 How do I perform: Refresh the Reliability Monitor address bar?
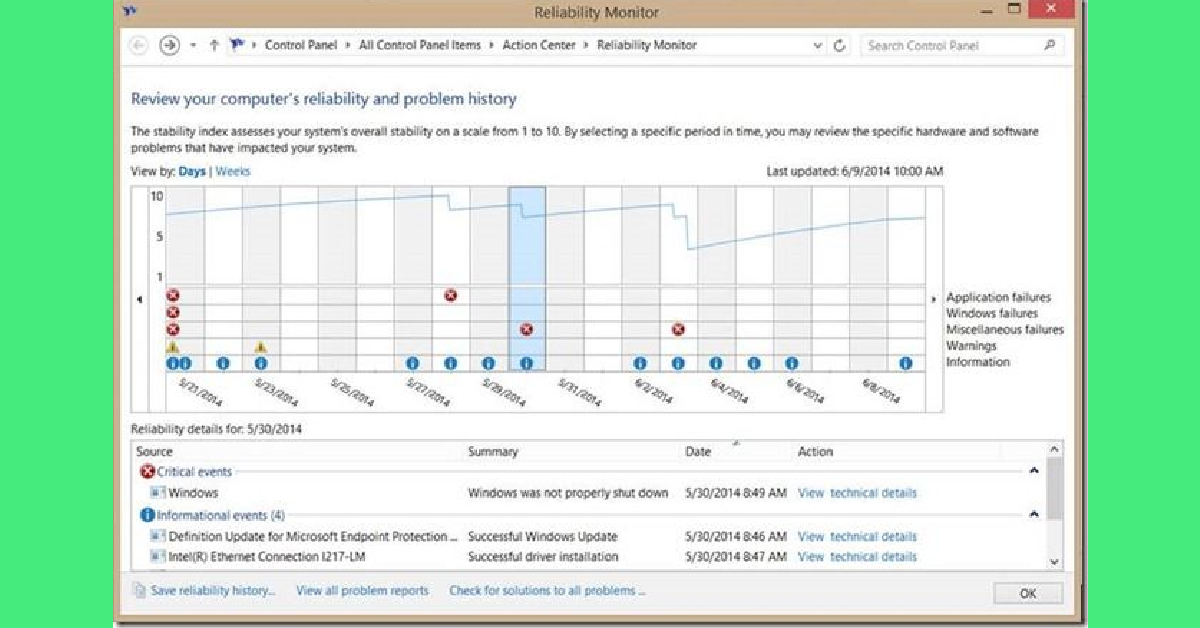pyautogui.click(x=840, y=45)
